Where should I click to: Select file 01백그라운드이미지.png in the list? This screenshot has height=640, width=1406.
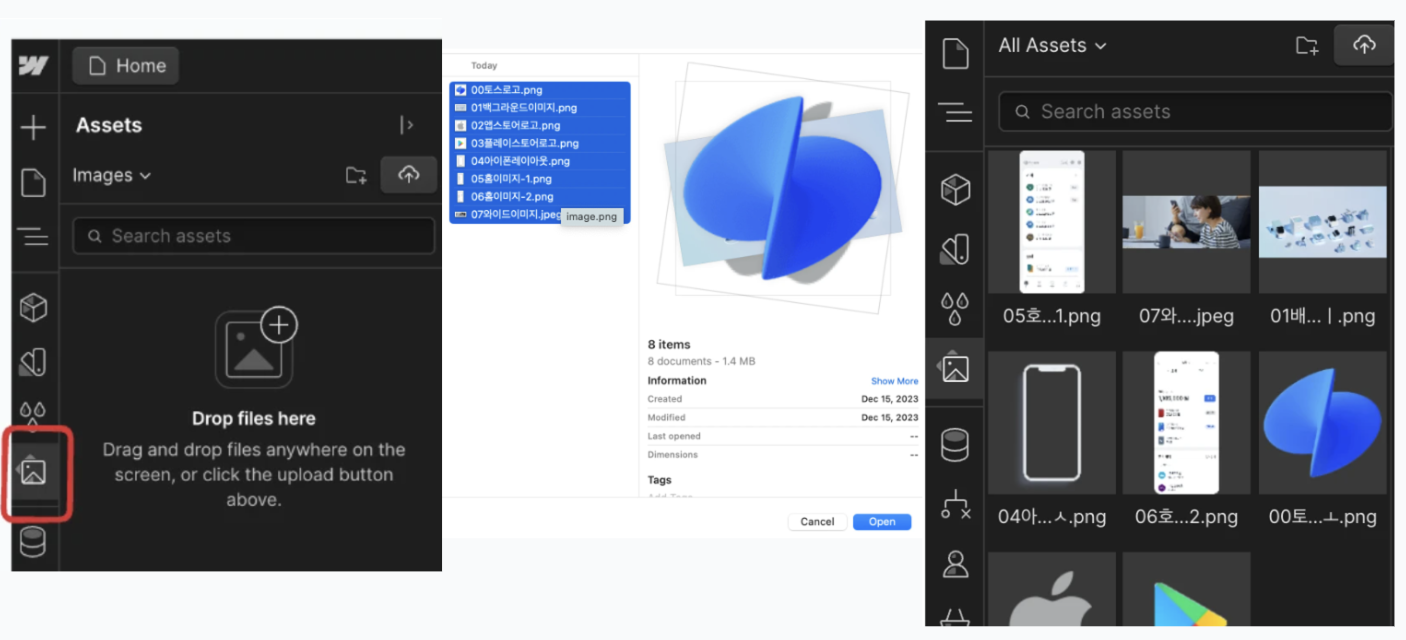pos(540,108)
